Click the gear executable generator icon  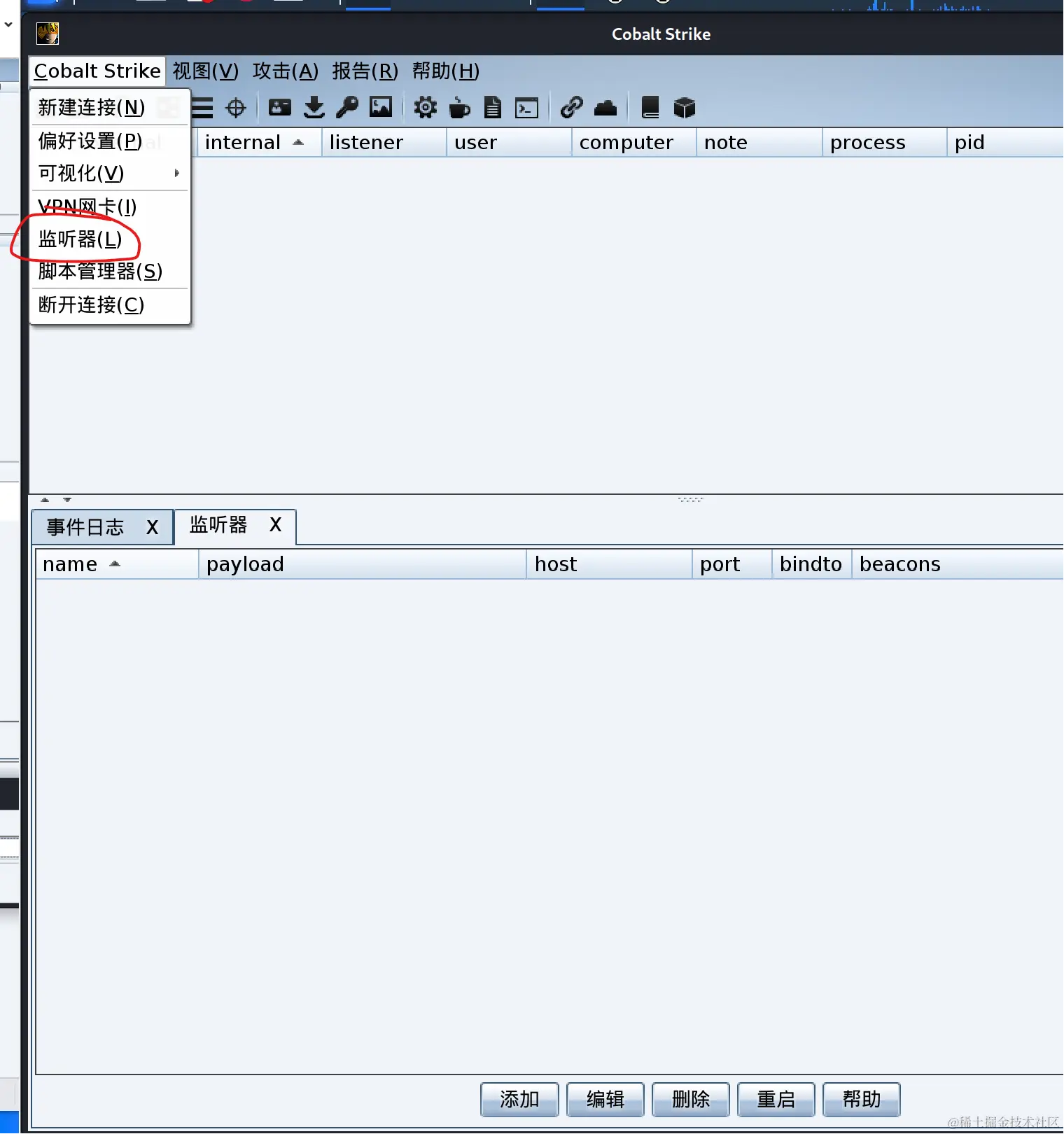point(425,107)
